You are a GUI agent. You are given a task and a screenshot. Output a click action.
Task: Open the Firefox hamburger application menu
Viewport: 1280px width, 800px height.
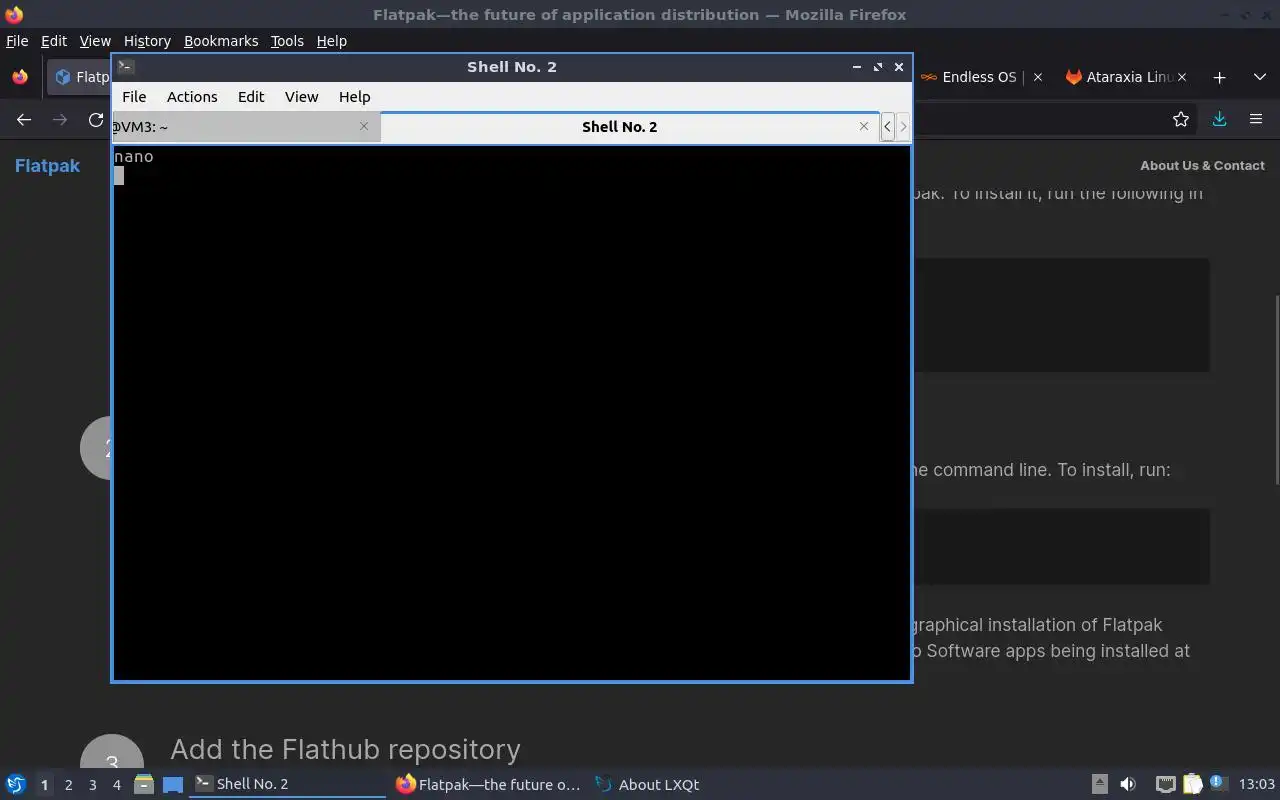click(1256, 120)
